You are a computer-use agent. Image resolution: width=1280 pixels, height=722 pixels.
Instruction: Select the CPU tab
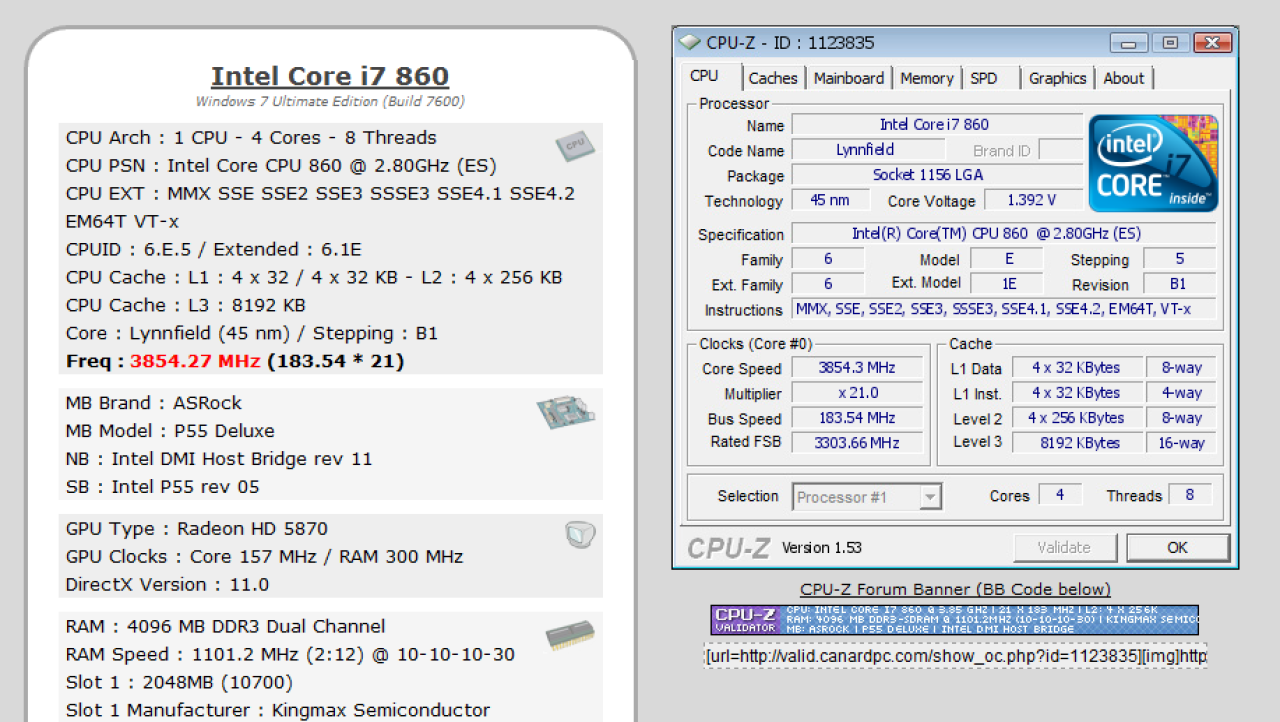(x=704, y=77)
